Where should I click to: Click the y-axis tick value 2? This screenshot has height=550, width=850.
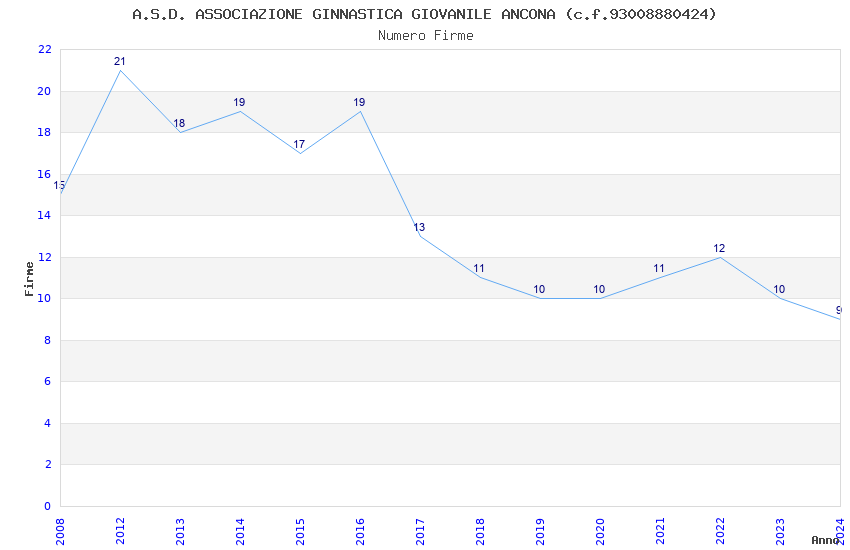tap(48, 464)
